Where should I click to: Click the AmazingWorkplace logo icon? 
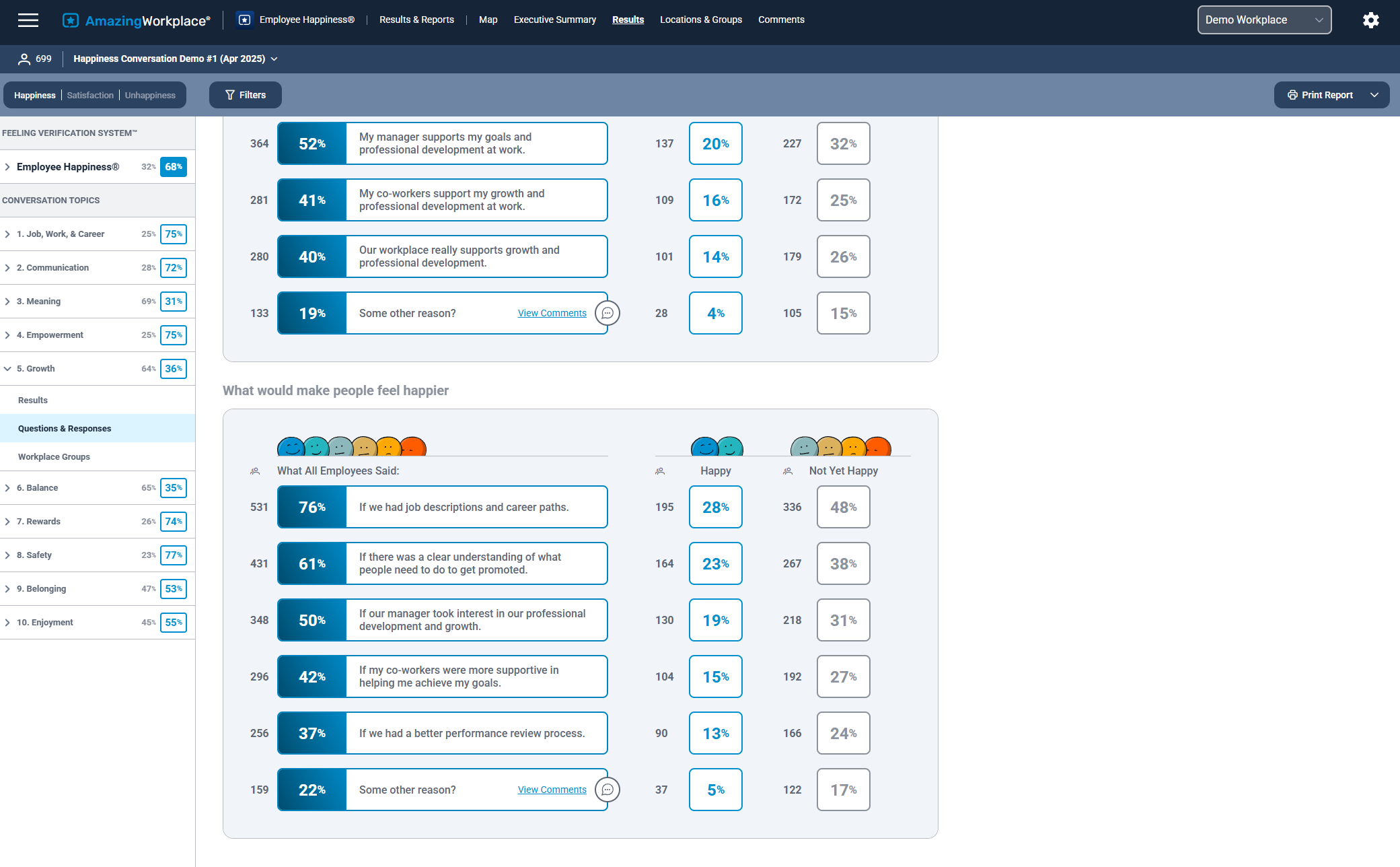pos(70,20)
